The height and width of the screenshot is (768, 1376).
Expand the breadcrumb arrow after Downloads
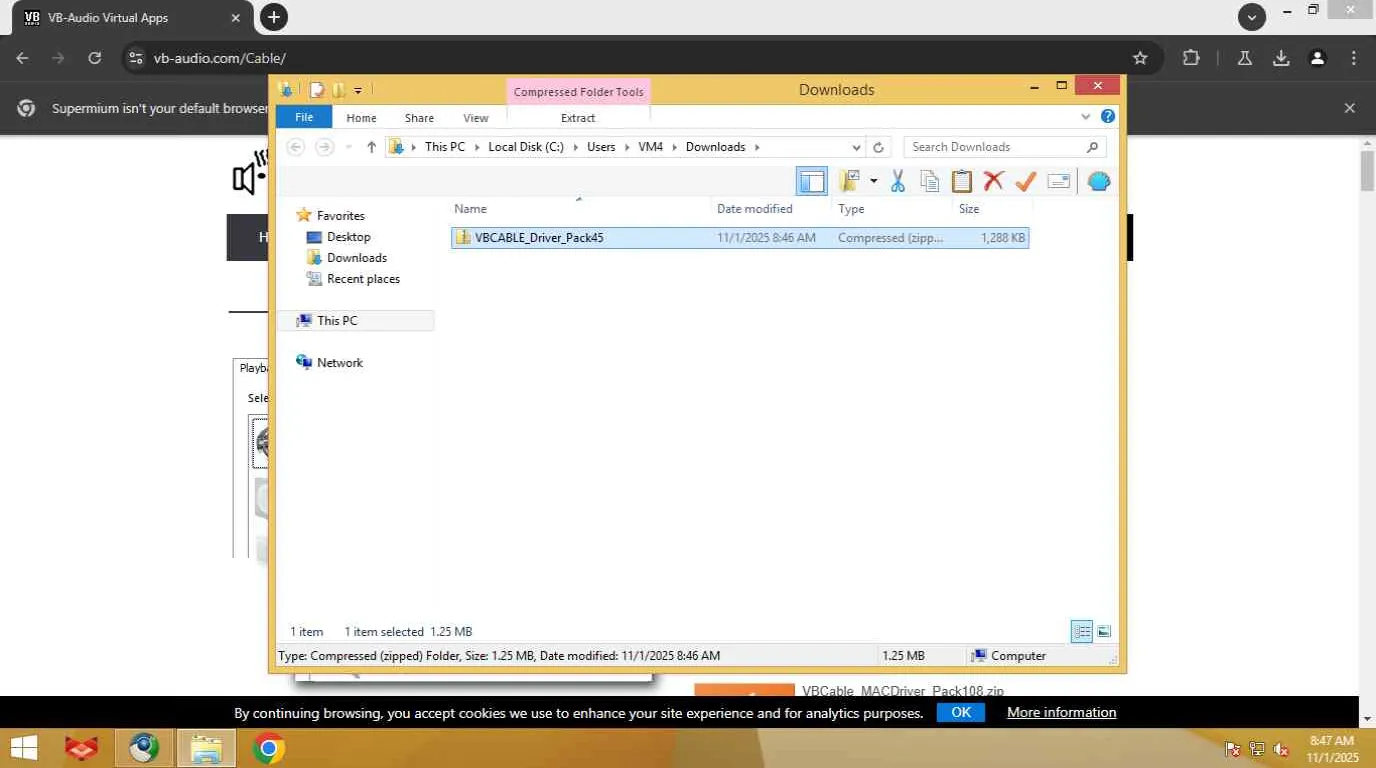[757, 147]
